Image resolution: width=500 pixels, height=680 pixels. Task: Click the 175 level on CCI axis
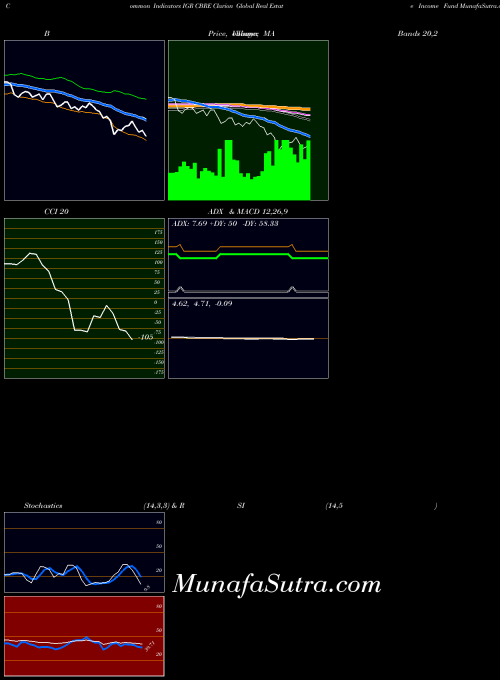(158, 232)
